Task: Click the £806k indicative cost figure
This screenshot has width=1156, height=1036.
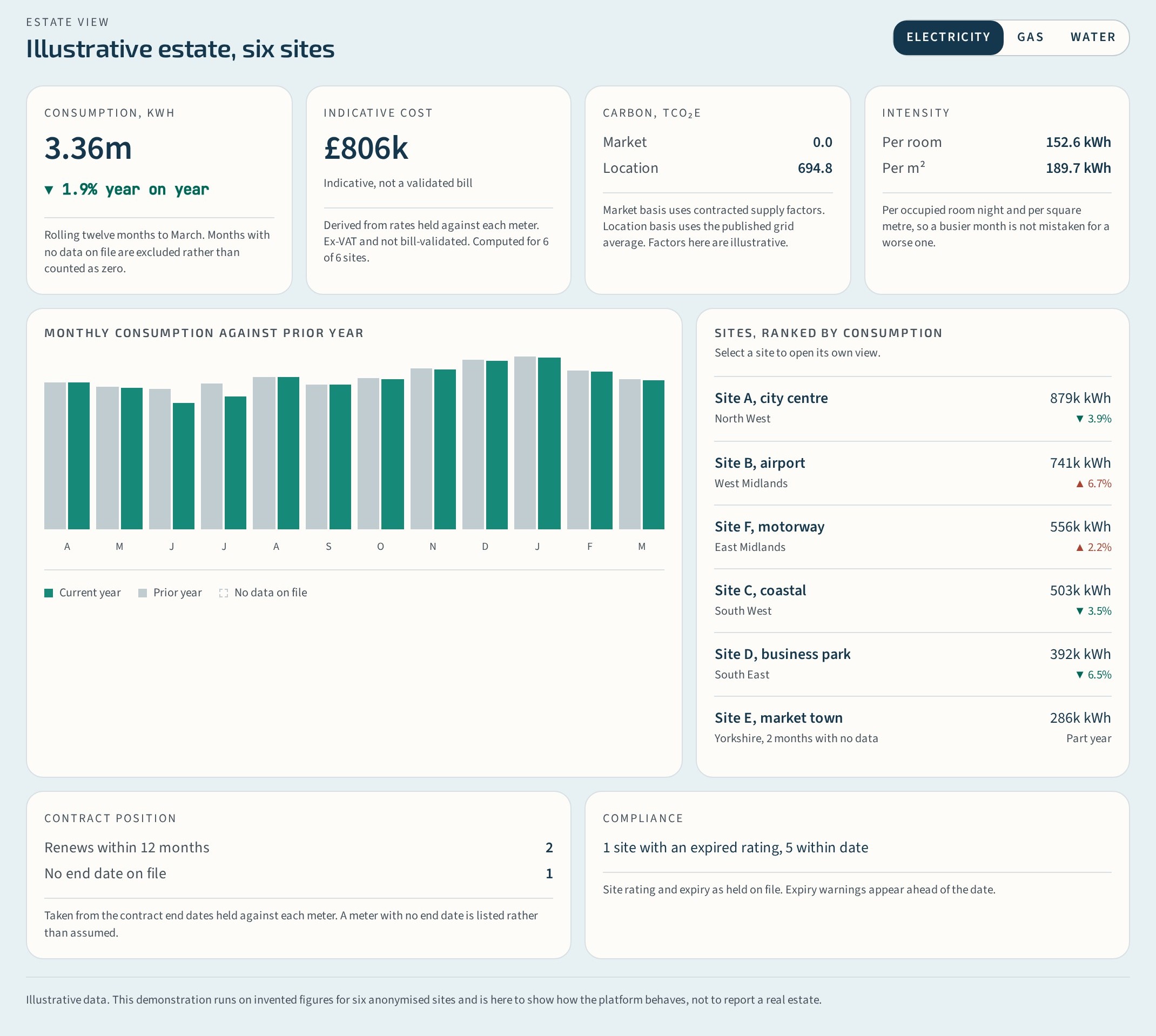Action: [x=366, y=149]
